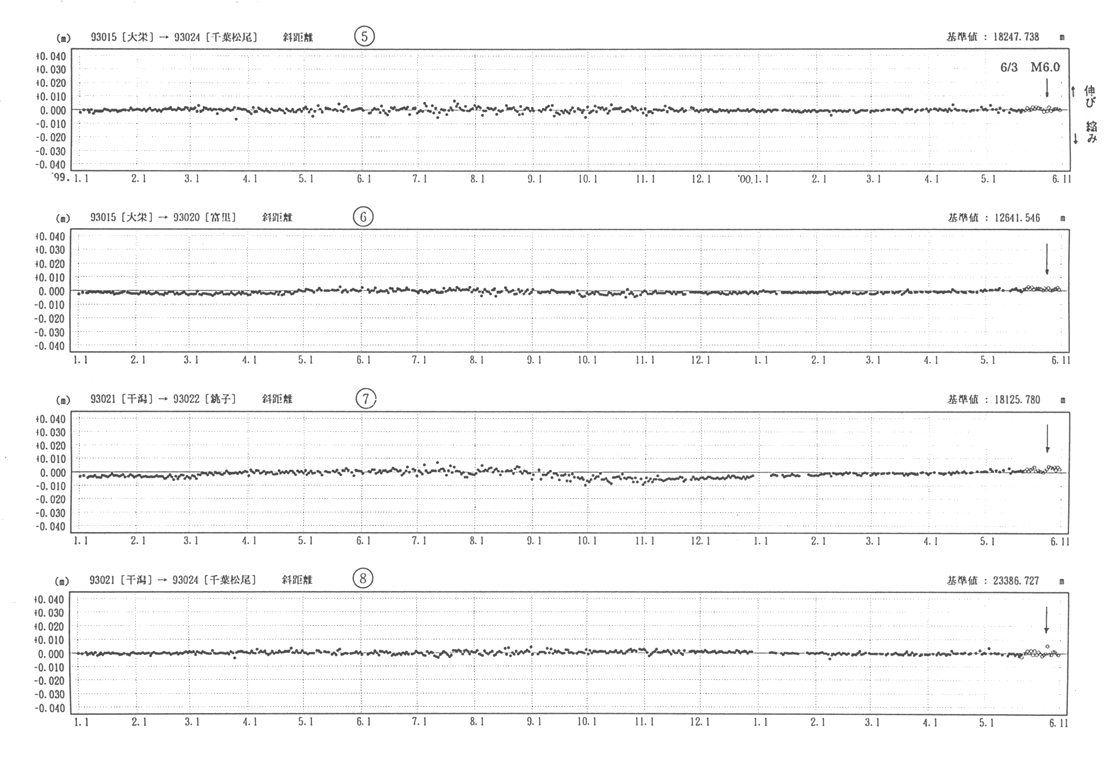
Task: Click the '00.1.1 date label in the top chart
Action: click(755, 178)
